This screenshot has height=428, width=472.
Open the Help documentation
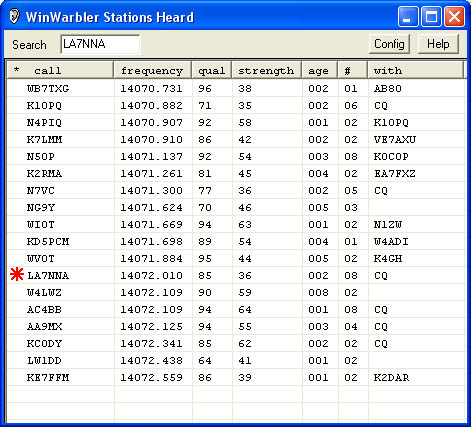438,44
